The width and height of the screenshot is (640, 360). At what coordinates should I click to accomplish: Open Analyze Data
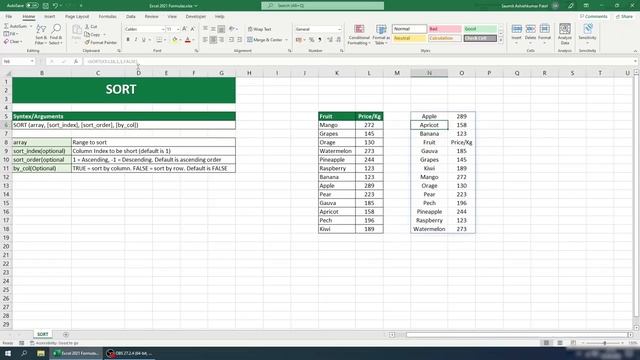[x=565, y=34]
